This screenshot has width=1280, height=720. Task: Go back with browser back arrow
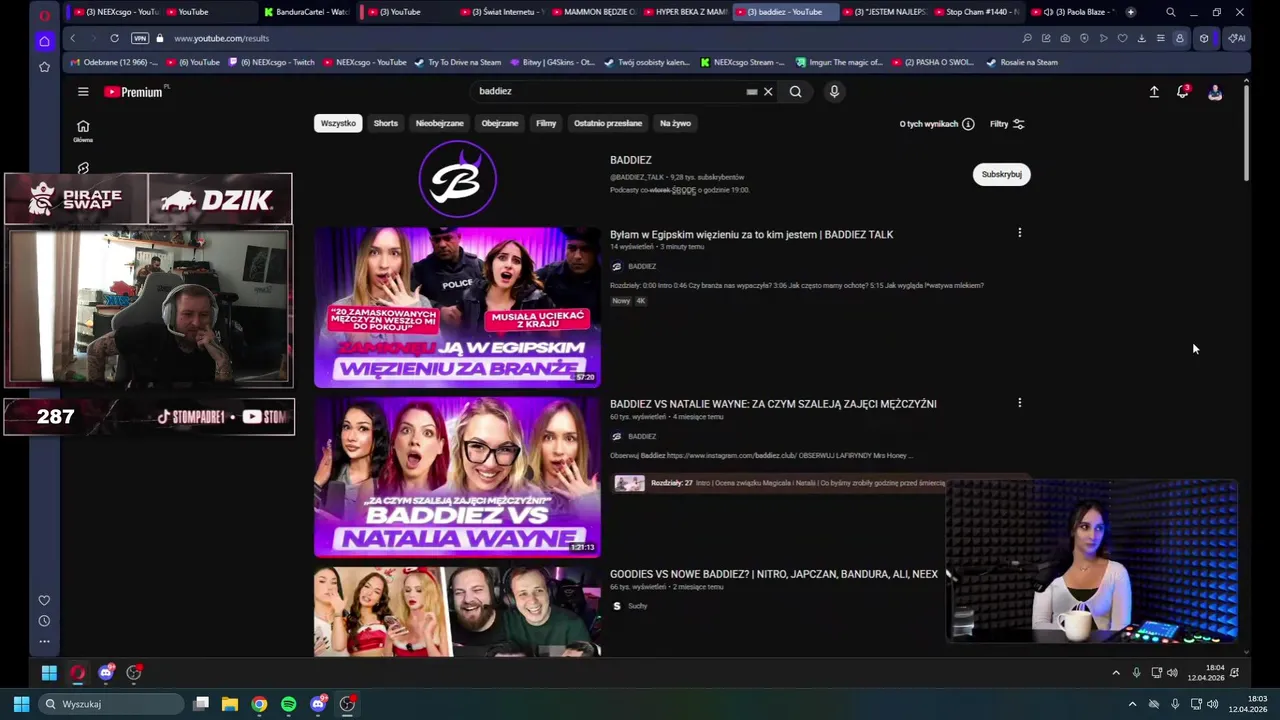click(72, 38)
